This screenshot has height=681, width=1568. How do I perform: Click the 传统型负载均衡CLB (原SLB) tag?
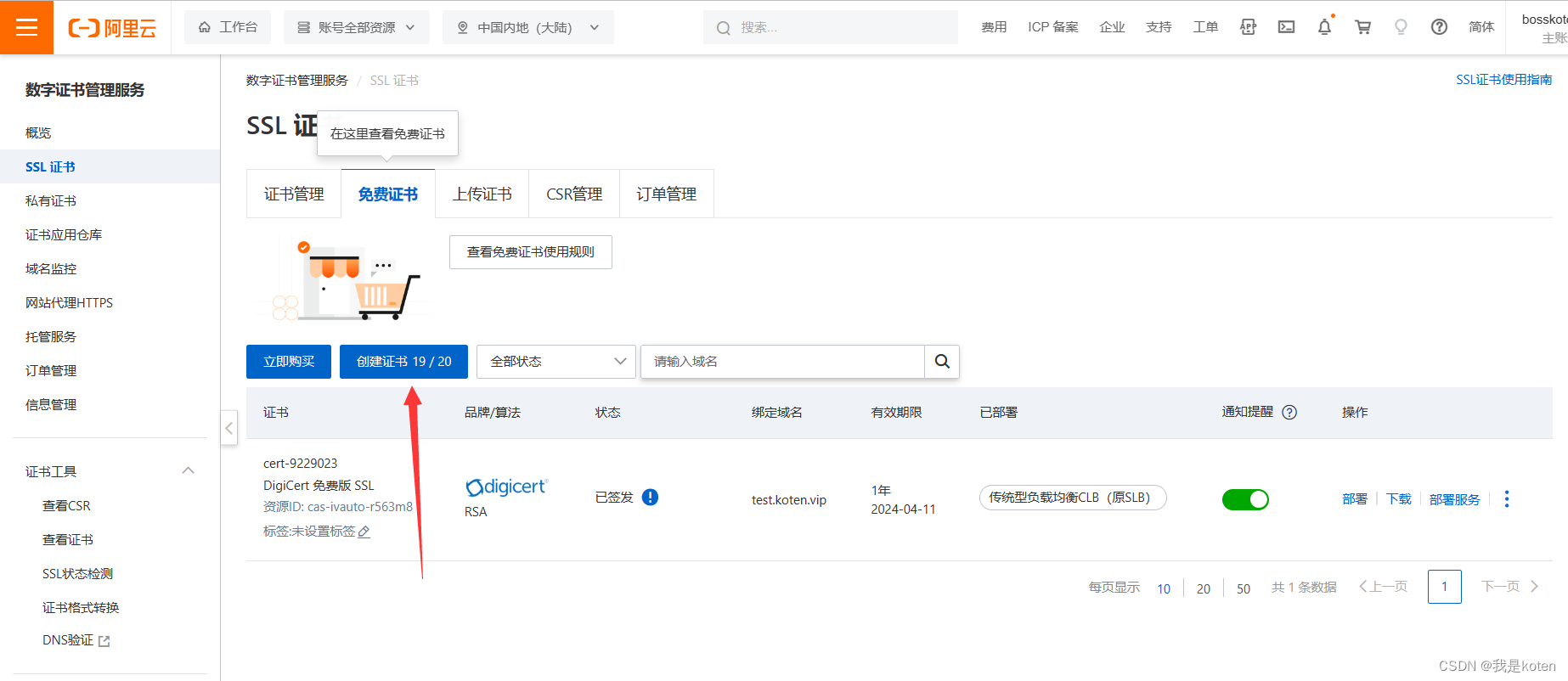click(1073, 498)
